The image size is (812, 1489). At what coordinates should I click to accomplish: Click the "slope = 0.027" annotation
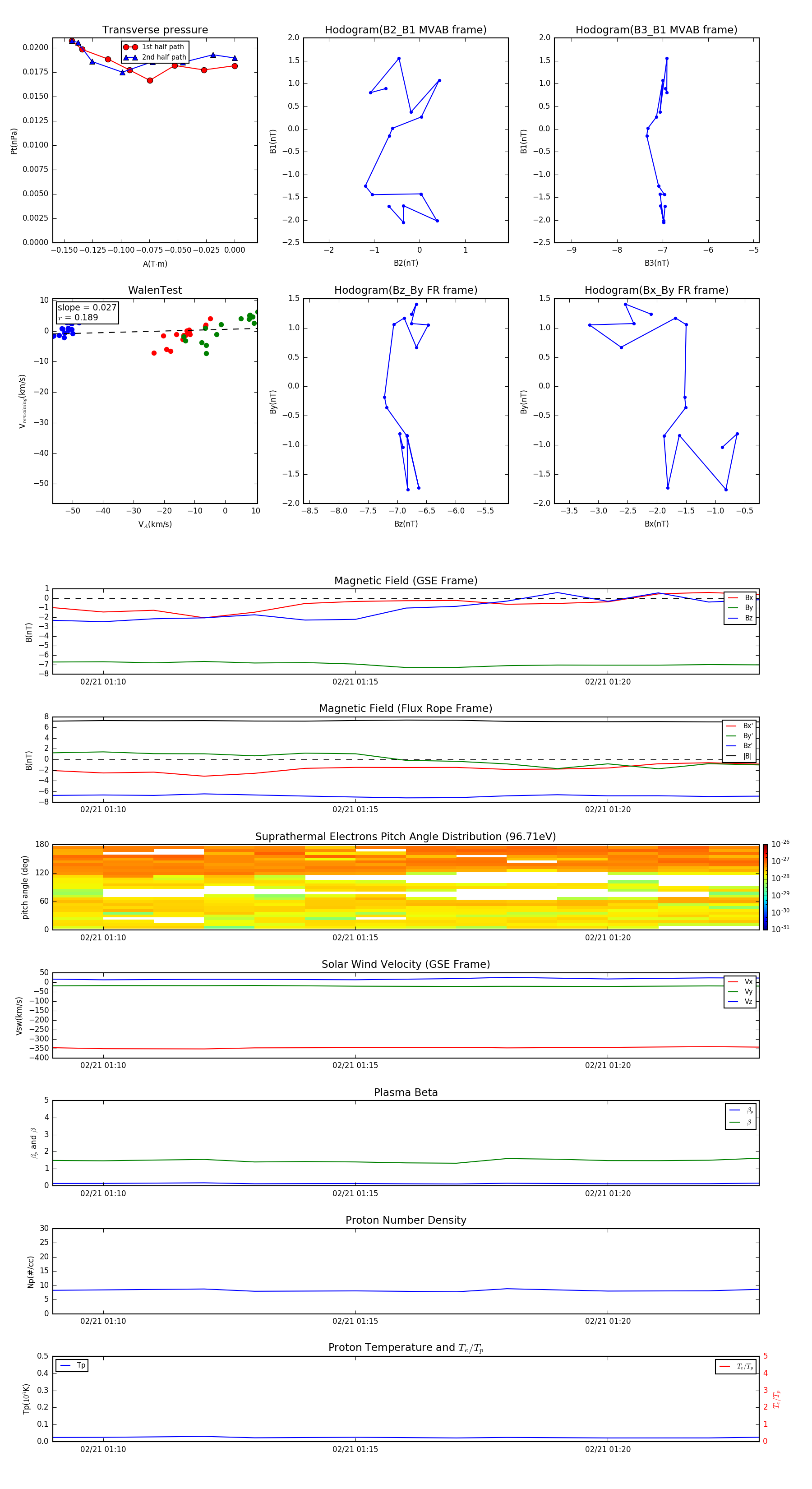tap(87, 308)
